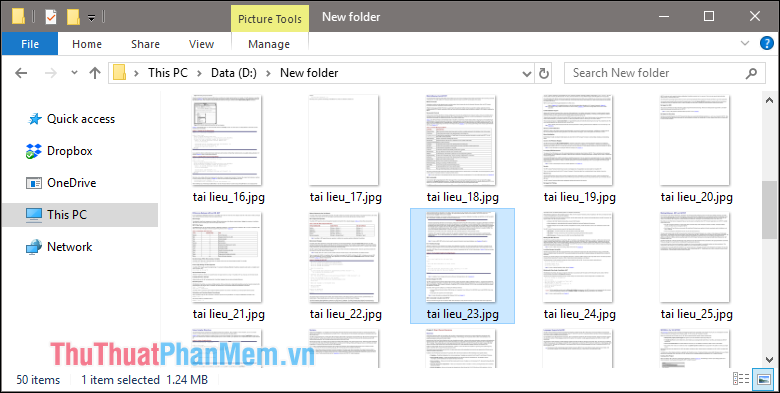Click the Picture Tools contextual tab header
This screenshot has height=393, width=780.
pyautogui.click(x=270, y=19)
